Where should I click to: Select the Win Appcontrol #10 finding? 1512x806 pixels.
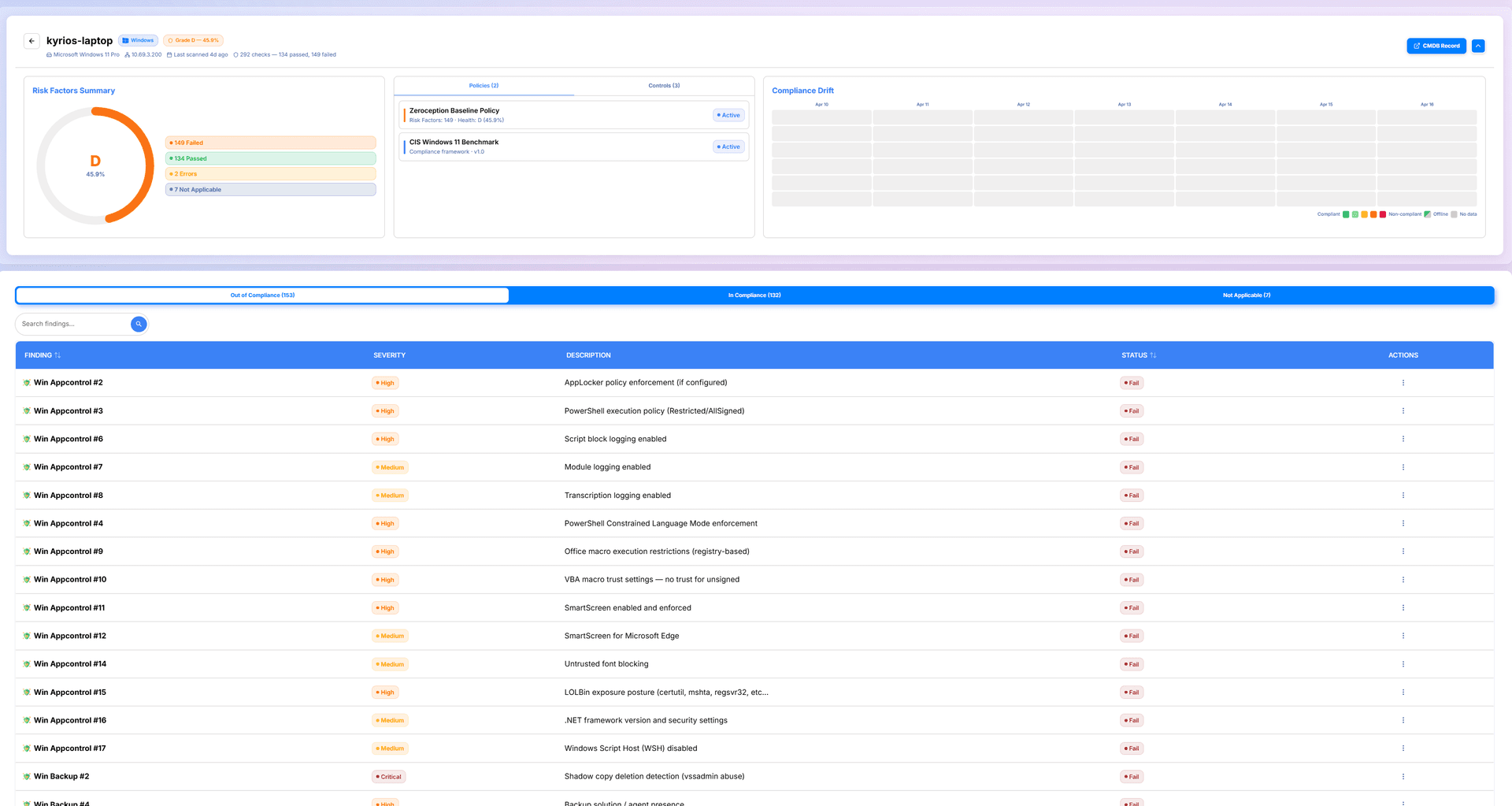[70, 580]
